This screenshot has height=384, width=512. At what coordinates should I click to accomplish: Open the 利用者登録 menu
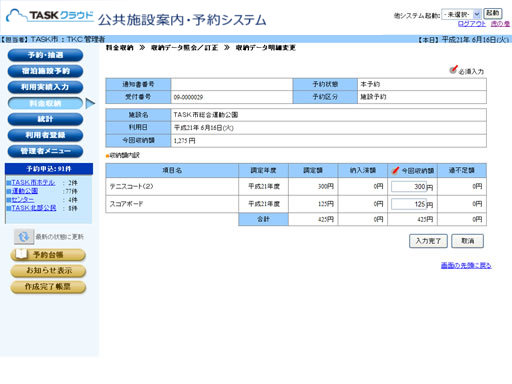click(x=45, y=135)
